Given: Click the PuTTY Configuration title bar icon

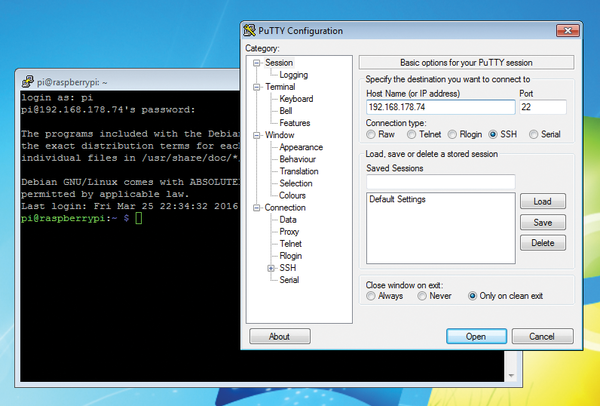Looking at the screenshot, I should [250, 30].
